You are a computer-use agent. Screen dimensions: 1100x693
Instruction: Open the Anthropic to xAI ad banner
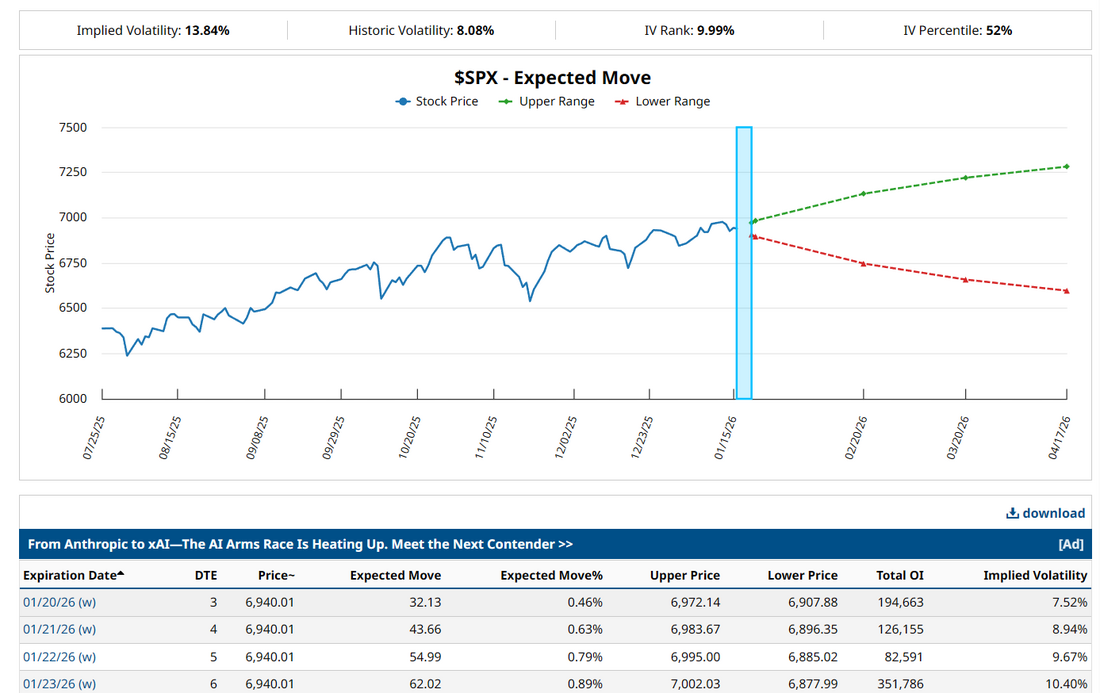[300, 544]
